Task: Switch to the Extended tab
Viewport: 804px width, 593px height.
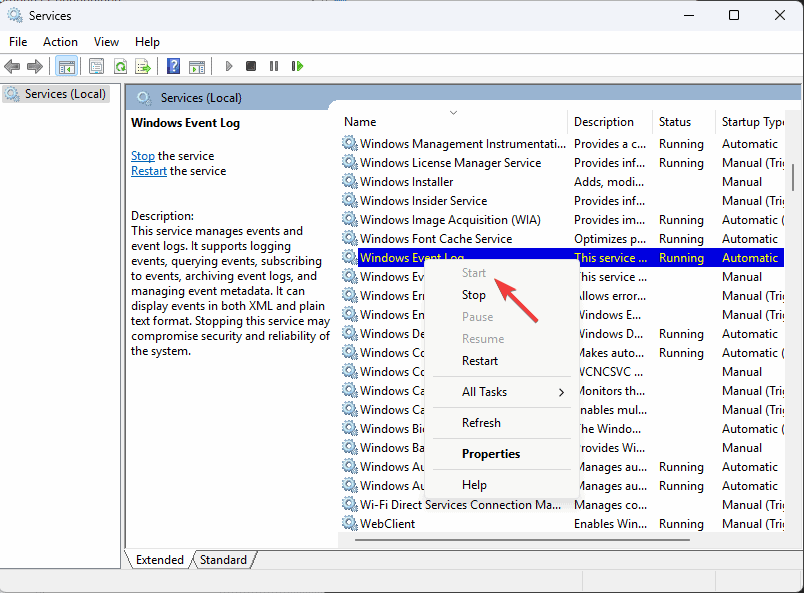Action: (159, 560)
